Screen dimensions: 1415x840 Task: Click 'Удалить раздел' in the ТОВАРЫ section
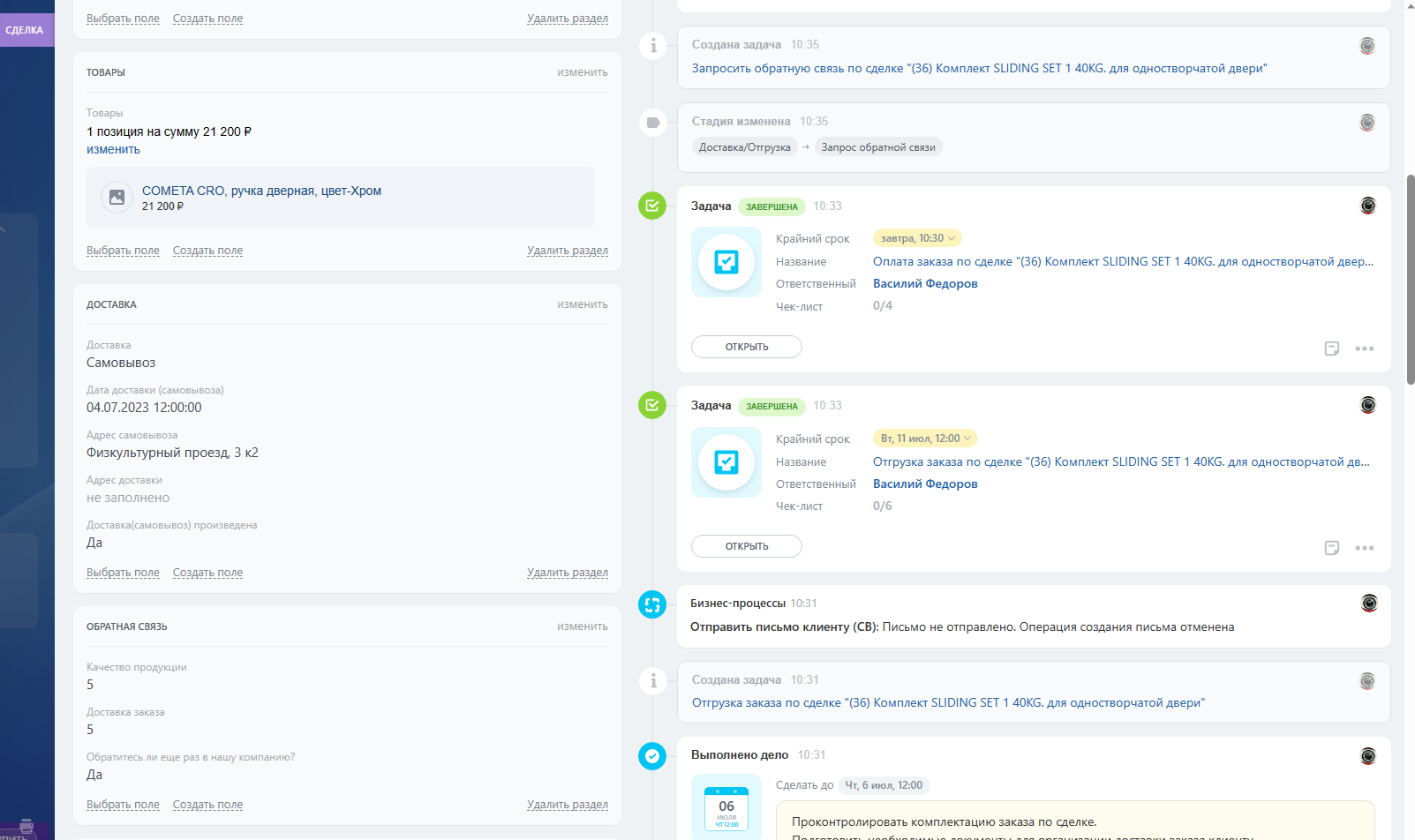coord(567,251)
